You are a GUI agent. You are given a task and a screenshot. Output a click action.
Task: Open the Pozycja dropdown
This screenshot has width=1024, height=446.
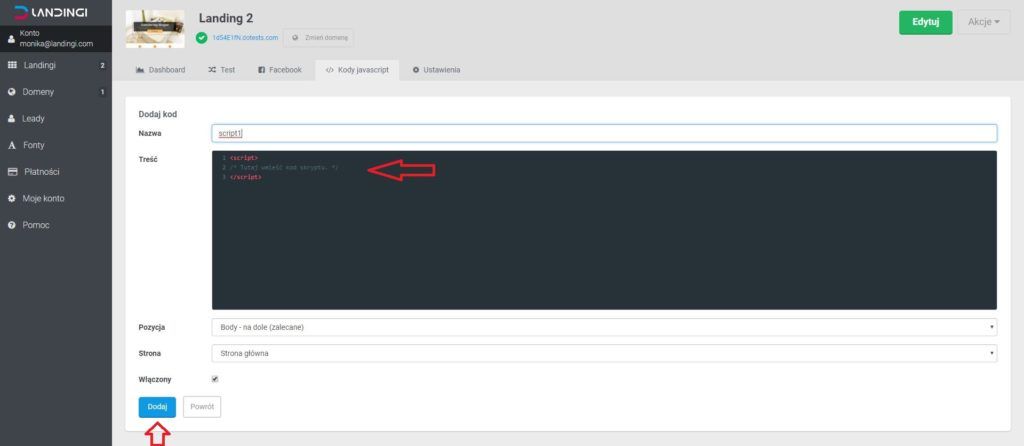click(604, 327)
